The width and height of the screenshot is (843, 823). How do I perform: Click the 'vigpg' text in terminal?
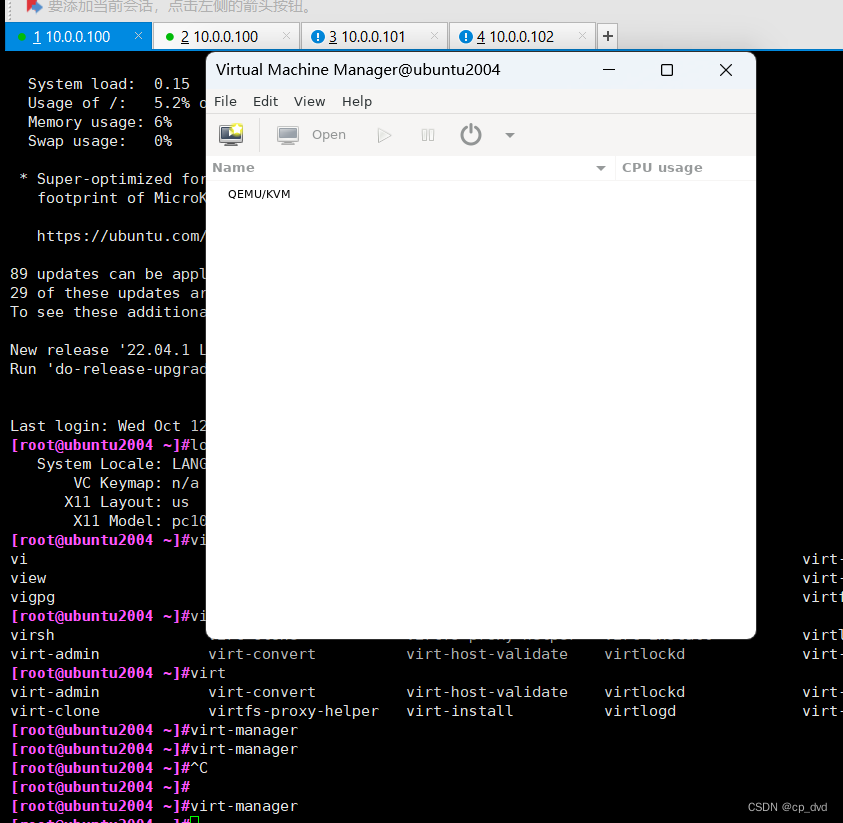(x=32, y=597)
